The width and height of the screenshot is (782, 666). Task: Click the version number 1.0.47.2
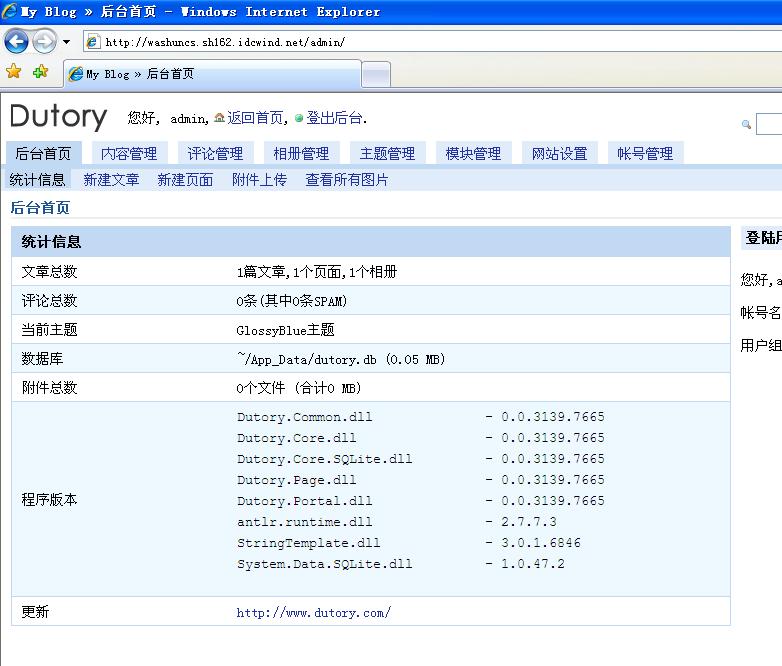pos(533,564)
